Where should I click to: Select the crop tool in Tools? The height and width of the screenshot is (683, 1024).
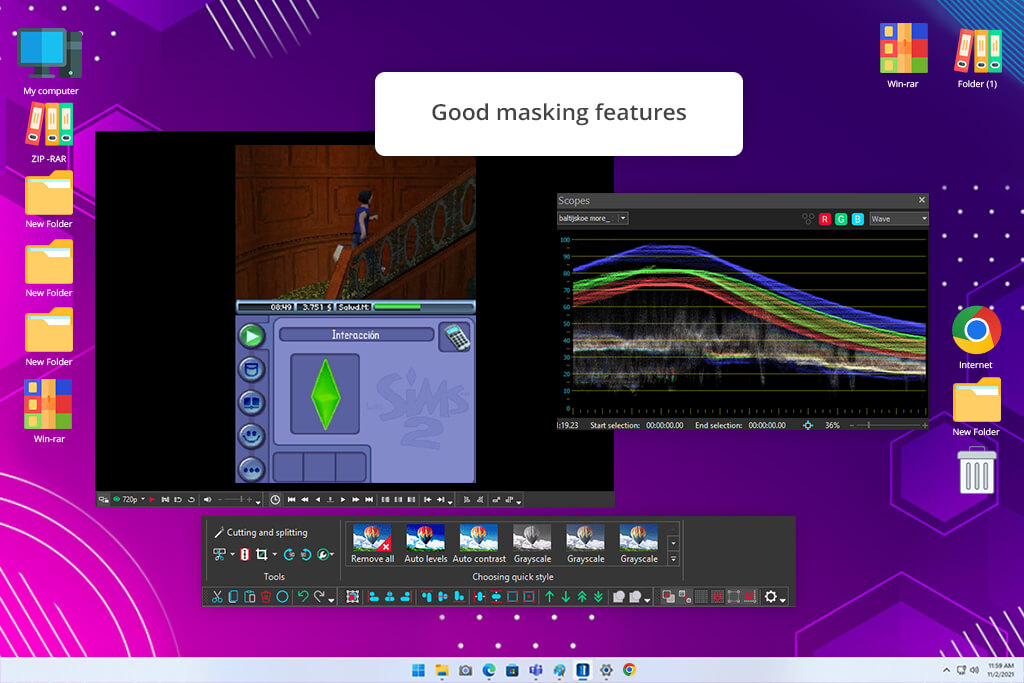(261, 554)
